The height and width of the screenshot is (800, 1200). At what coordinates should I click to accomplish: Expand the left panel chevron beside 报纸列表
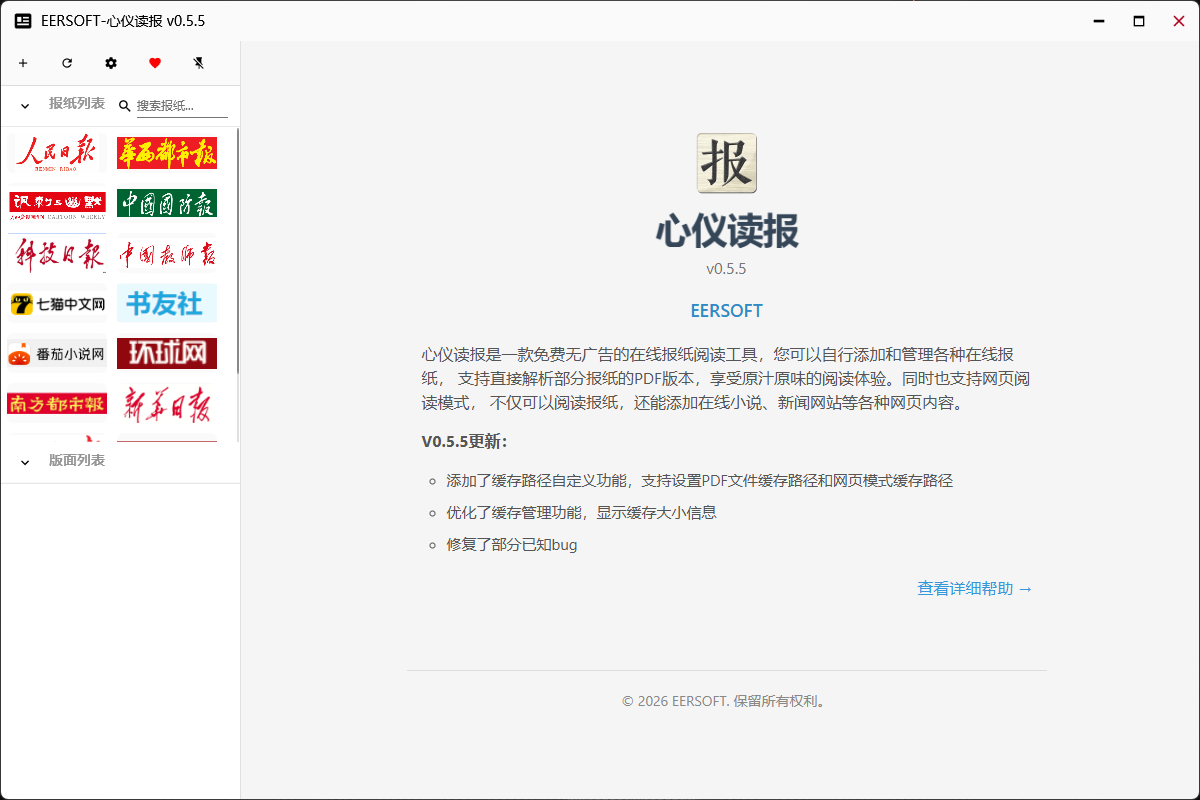coord(24,104)
